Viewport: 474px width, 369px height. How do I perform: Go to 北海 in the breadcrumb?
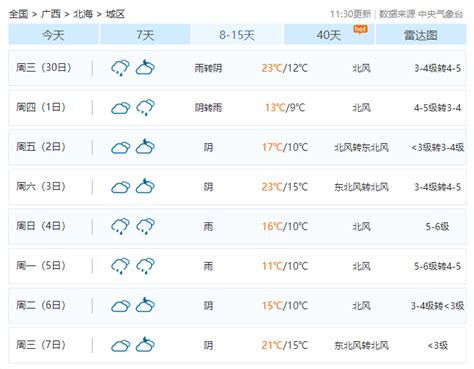[83, 14]
